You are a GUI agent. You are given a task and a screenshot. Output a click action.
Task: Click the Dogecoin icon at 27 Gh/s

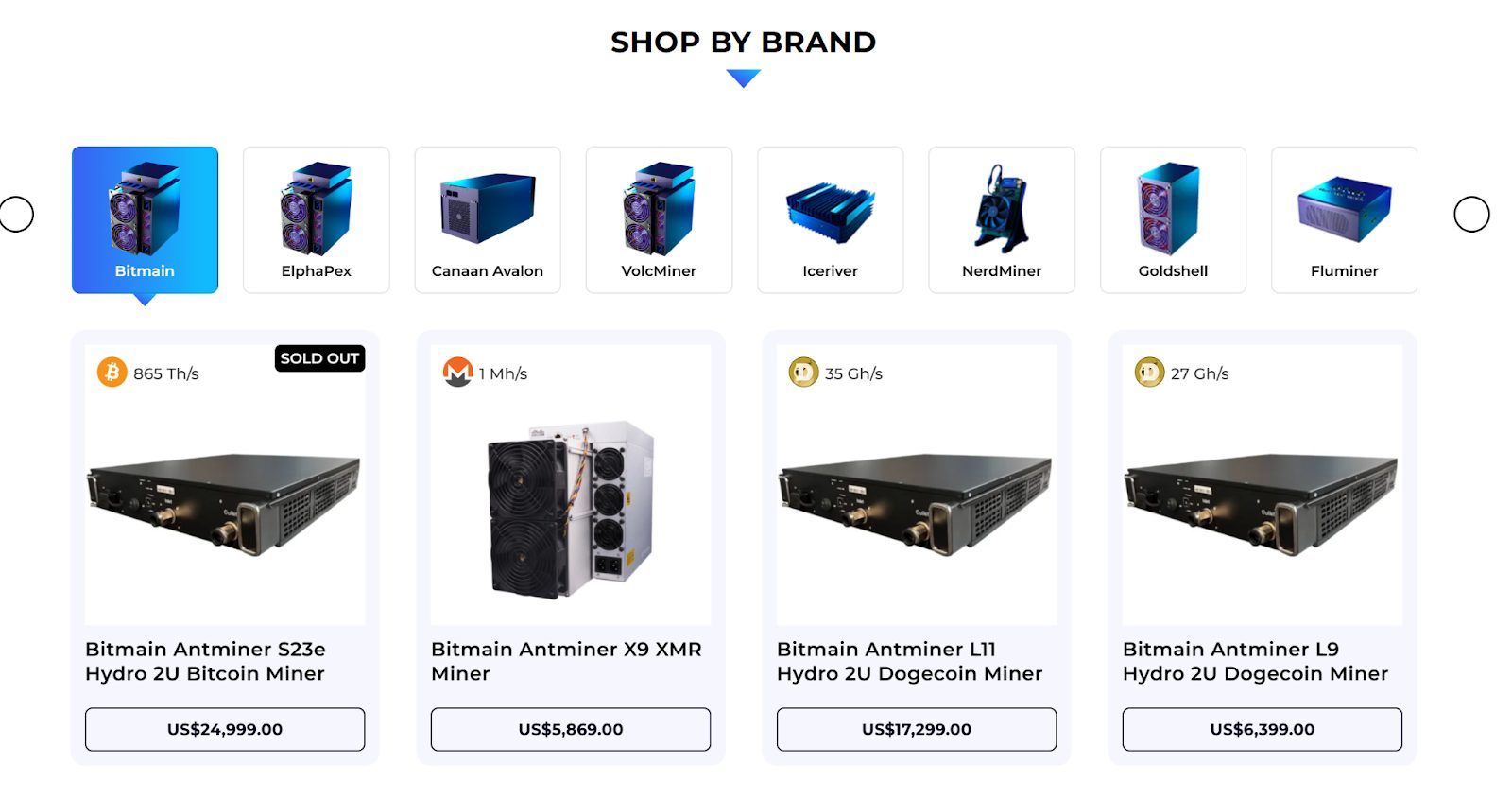click(x=1149, y=372)
